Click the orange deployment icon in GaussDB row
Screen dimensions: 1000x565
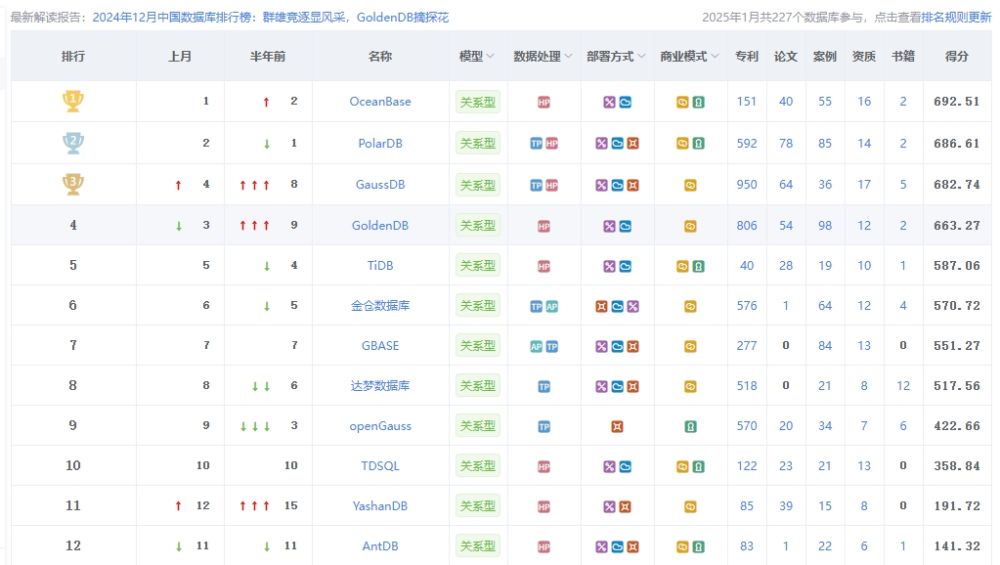(x=633, y=185)
